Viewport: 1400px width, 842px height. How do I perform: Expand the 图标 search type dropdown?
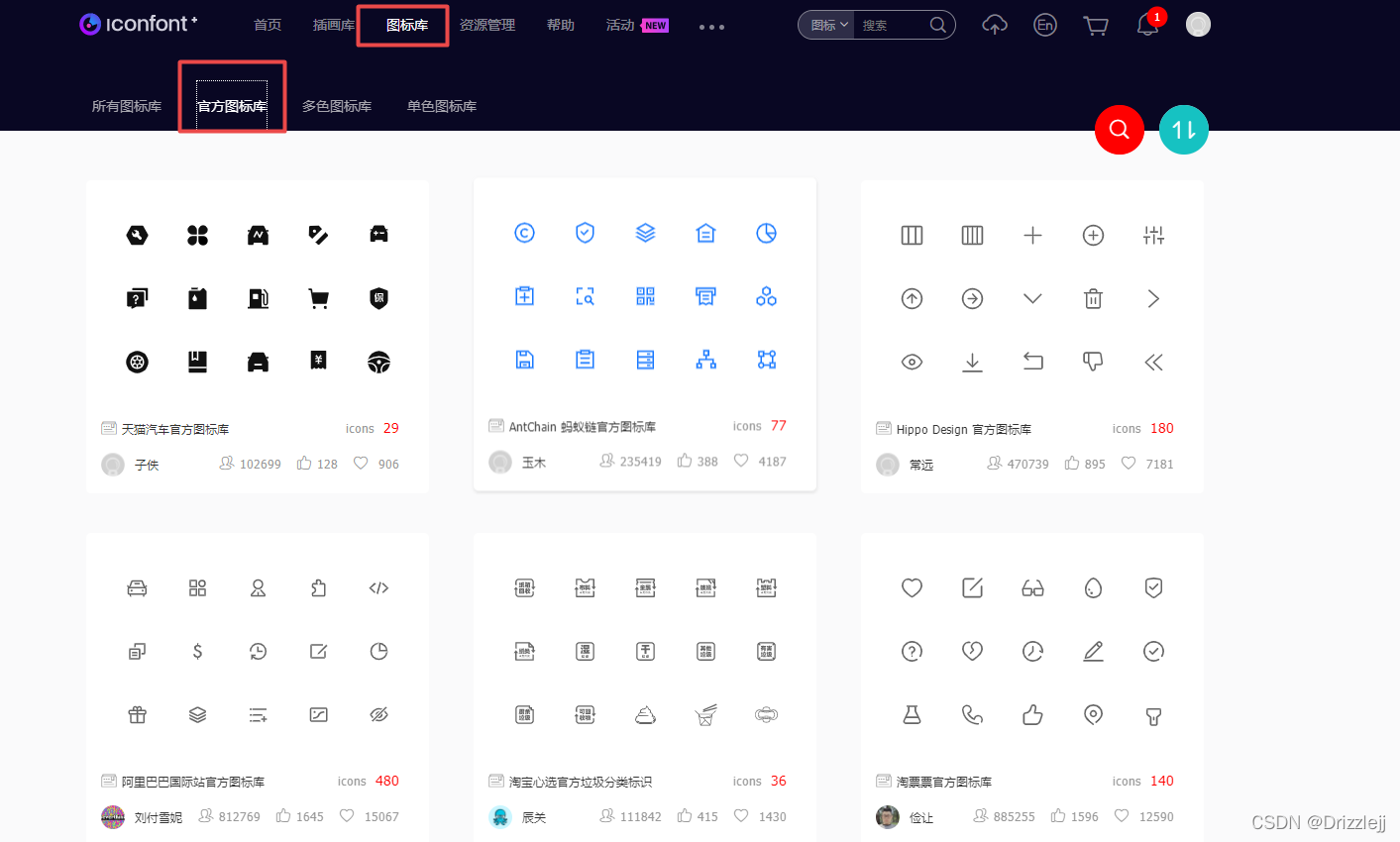point(828,25)
